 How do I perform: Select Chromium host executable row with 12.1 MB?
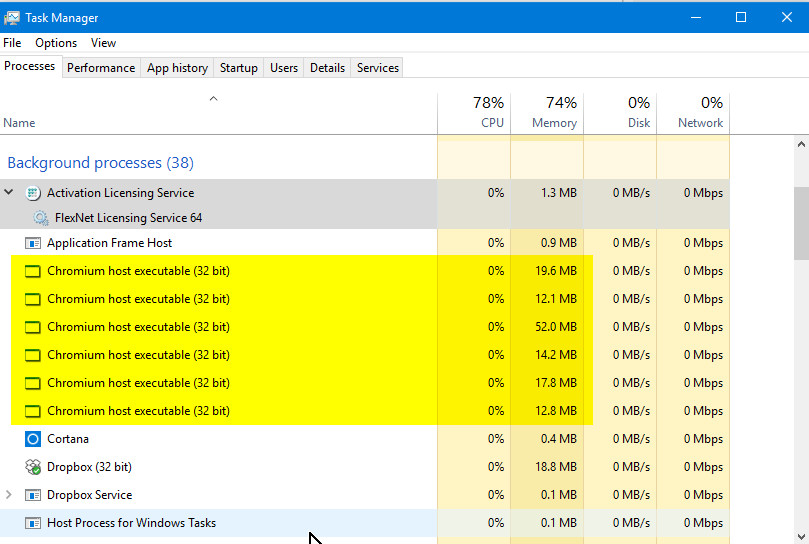[365, 299]
